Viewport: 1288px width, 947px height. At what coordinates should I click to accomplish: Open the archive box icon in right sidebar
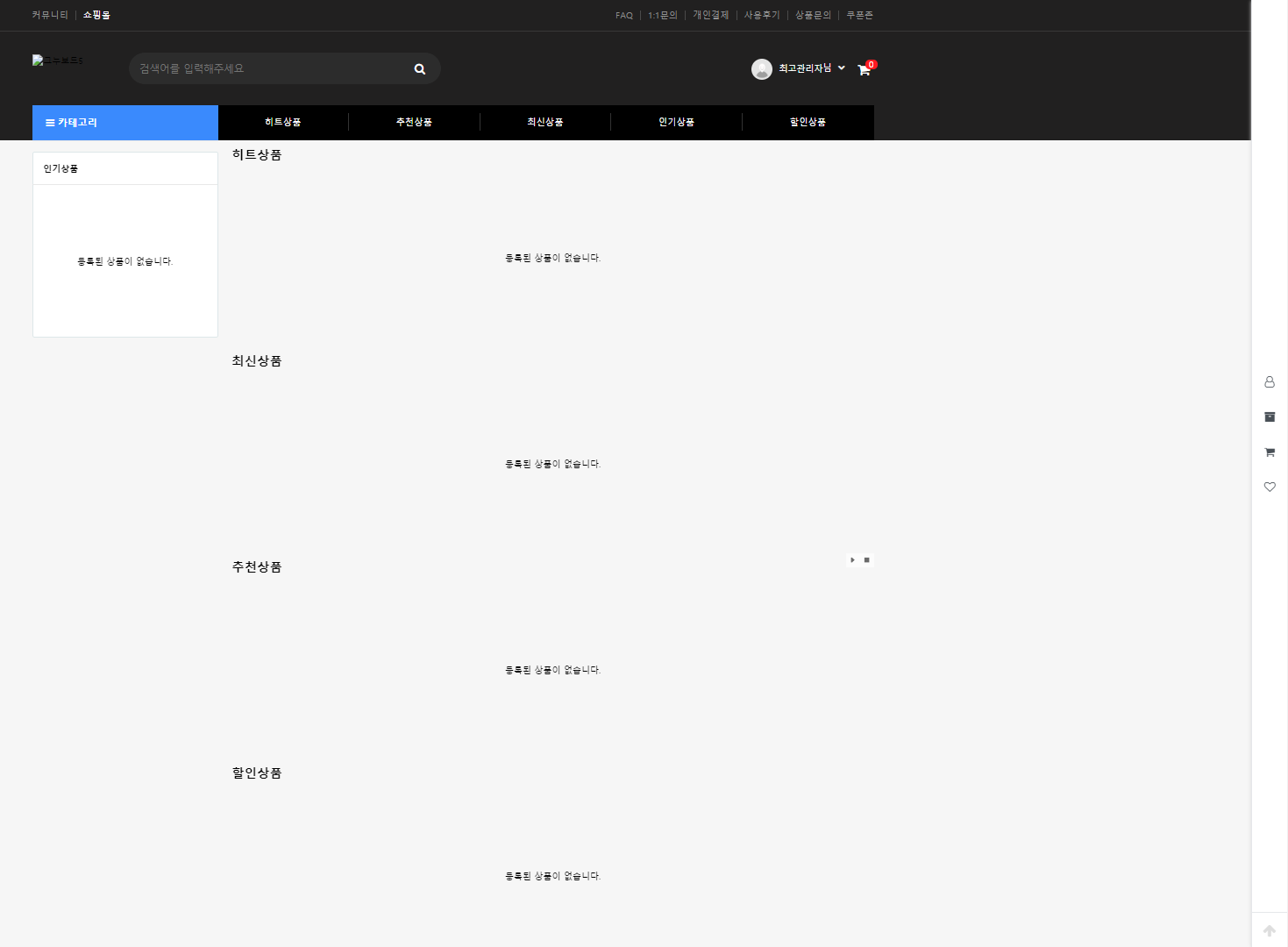coord(1270,417)
